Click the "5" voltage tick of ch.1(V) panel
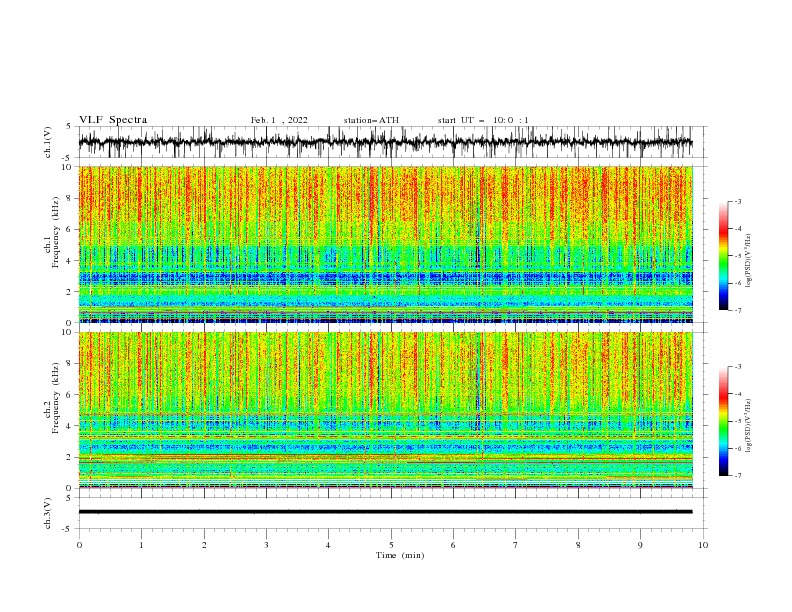 [70, 127]
